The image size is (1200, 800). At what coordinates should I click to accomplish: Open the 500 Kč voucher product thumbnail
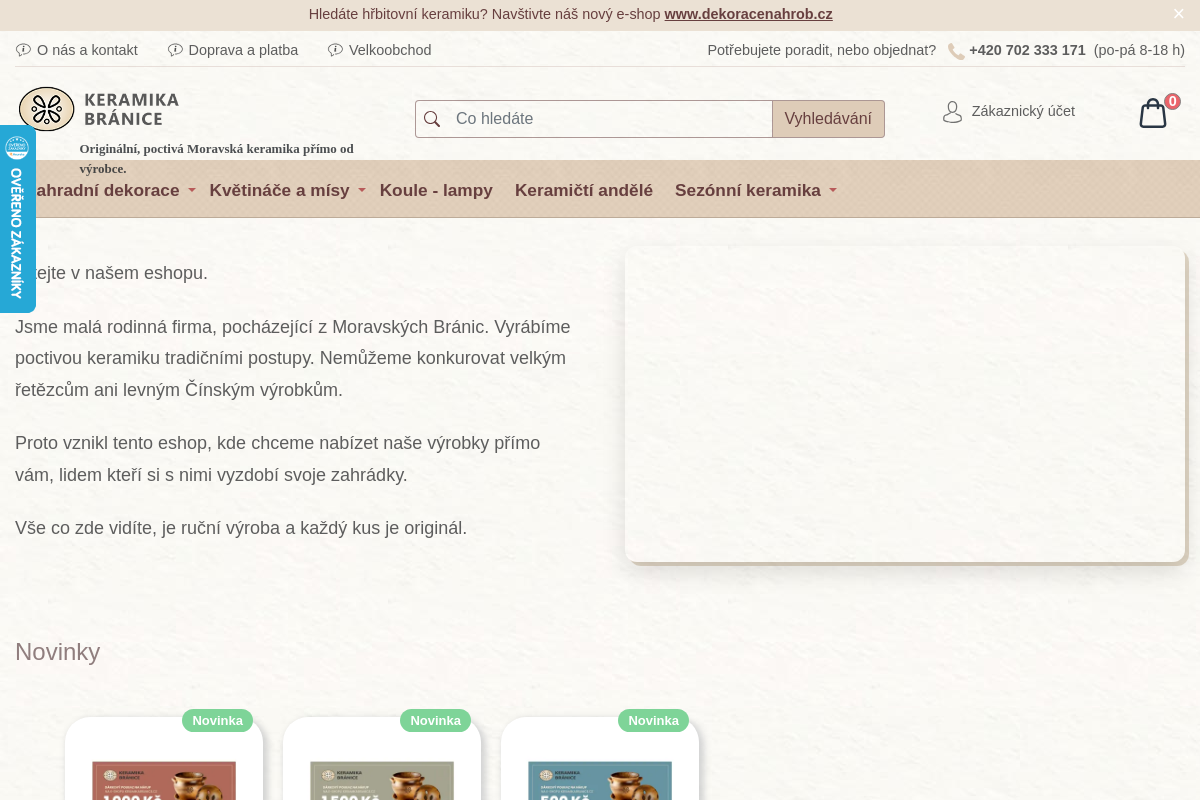click(x=600, y=780)
